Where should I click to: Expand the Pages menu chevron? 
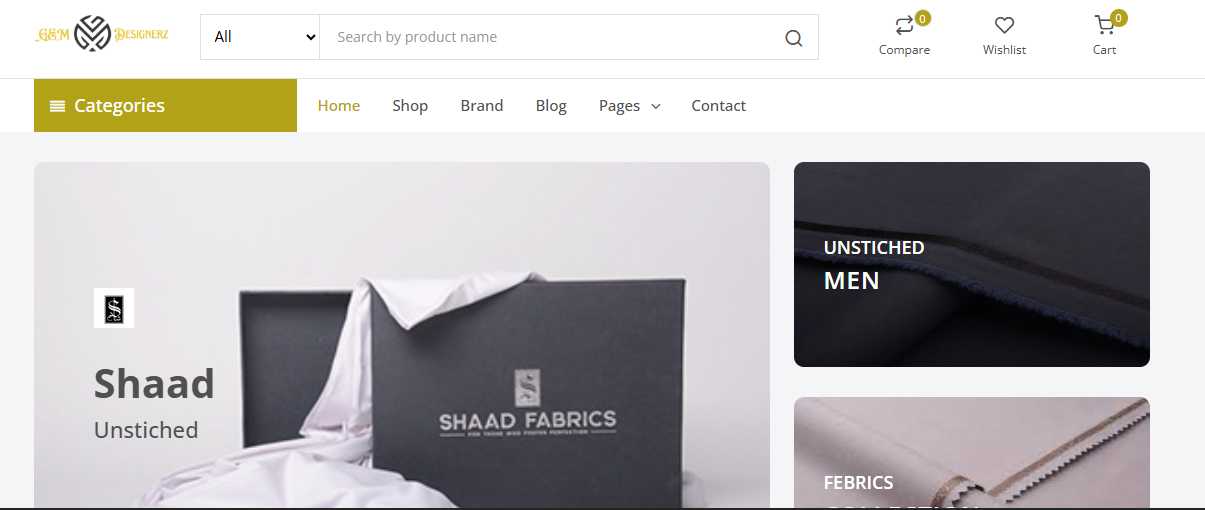(x=656, y=106)
